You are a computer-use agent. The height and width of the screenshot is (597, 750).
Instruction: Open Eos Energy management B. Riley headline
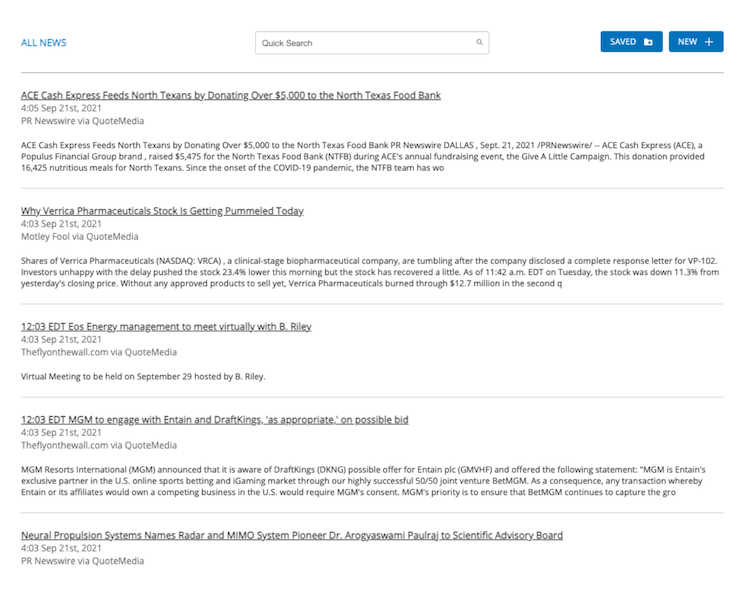point(166,327)
